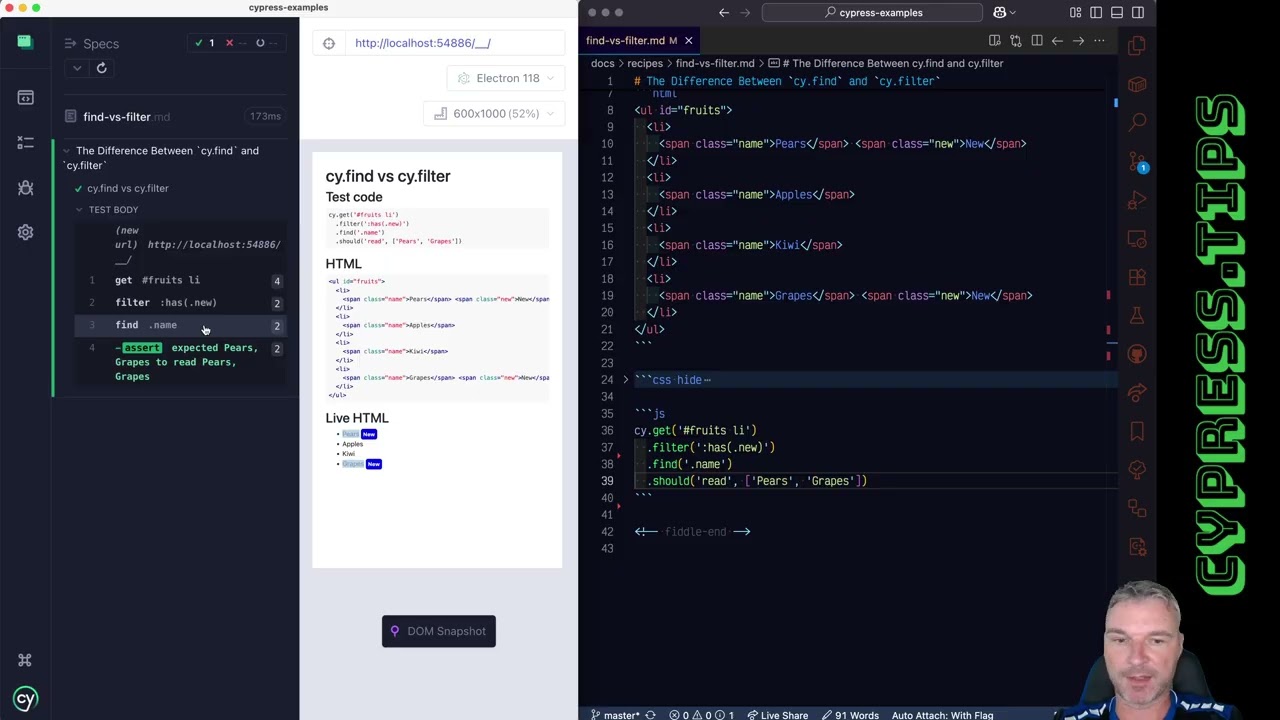The width and height of the screenshot is (1280, 720).
Task: Open Live Share arrow icon in activity bar
Action: click(x=1137, y=393)
